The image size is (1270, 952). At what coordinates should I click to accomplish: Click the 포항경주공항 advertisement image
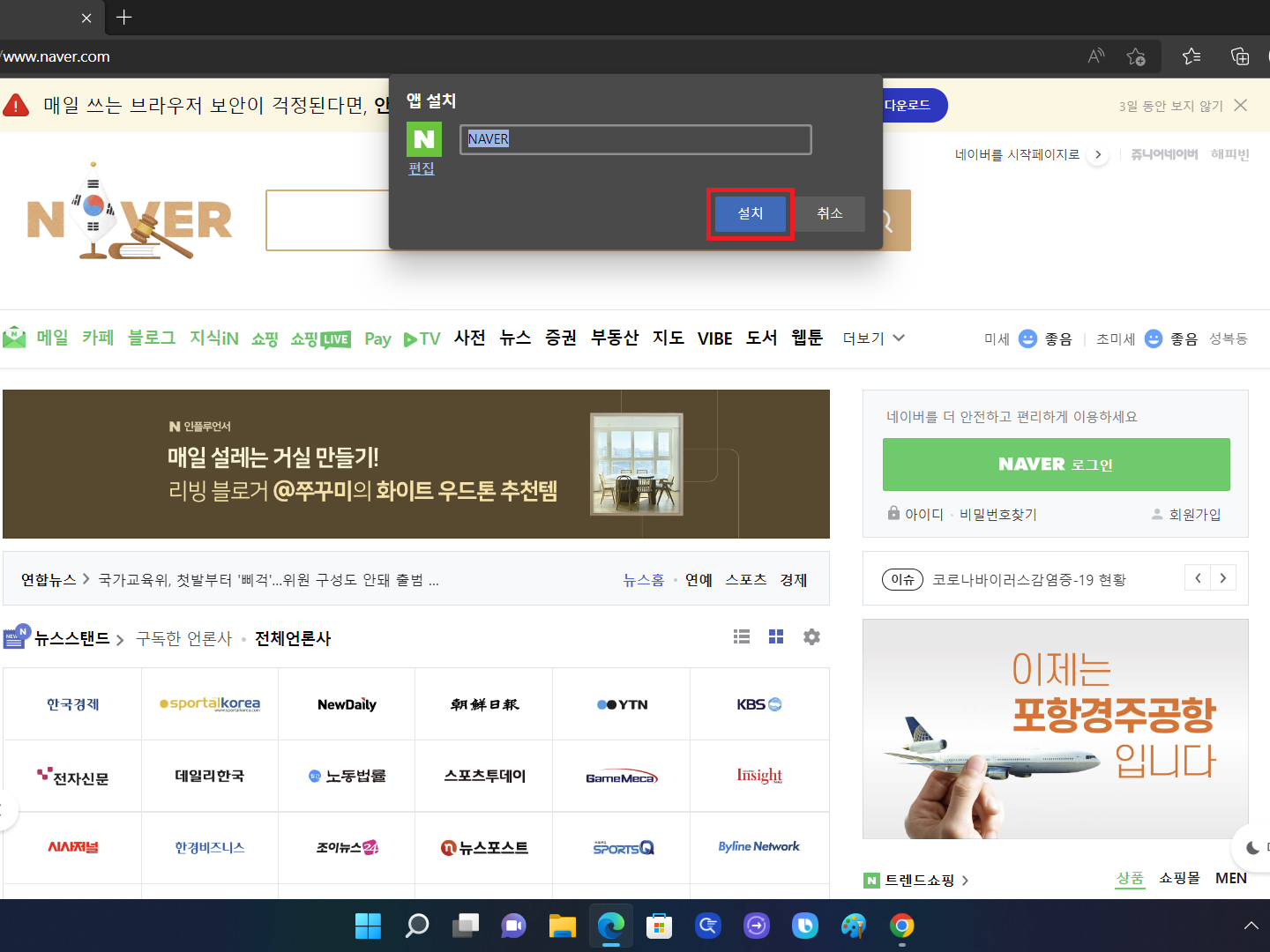pyautogui.click(x=1056, y=729)
